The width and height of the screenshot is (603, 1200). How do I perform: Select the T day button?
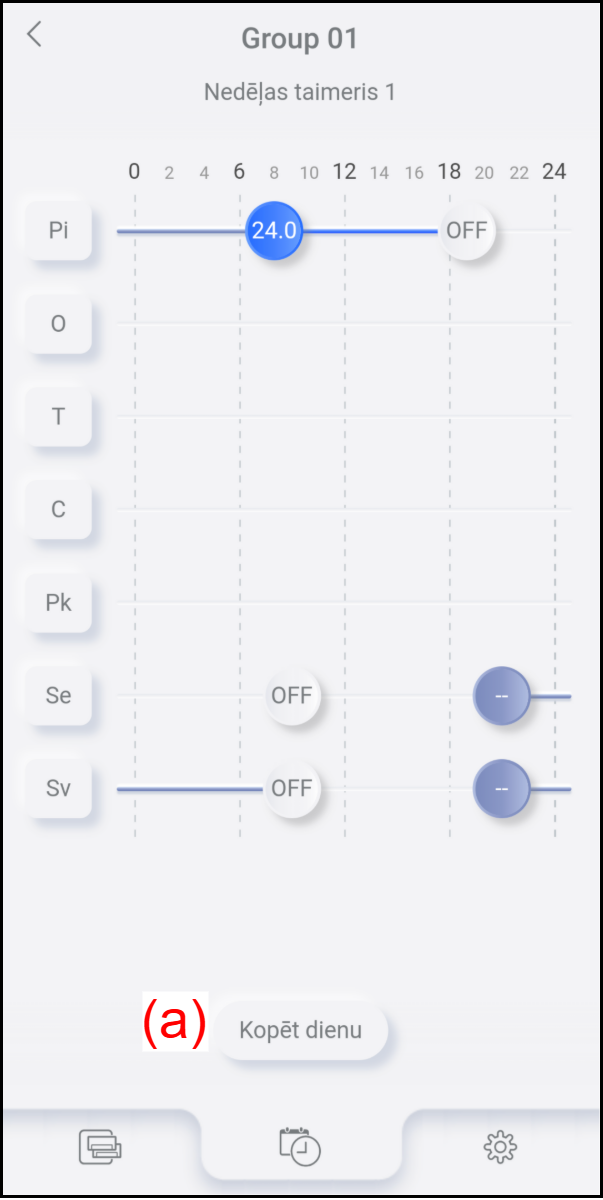point(58,416)
